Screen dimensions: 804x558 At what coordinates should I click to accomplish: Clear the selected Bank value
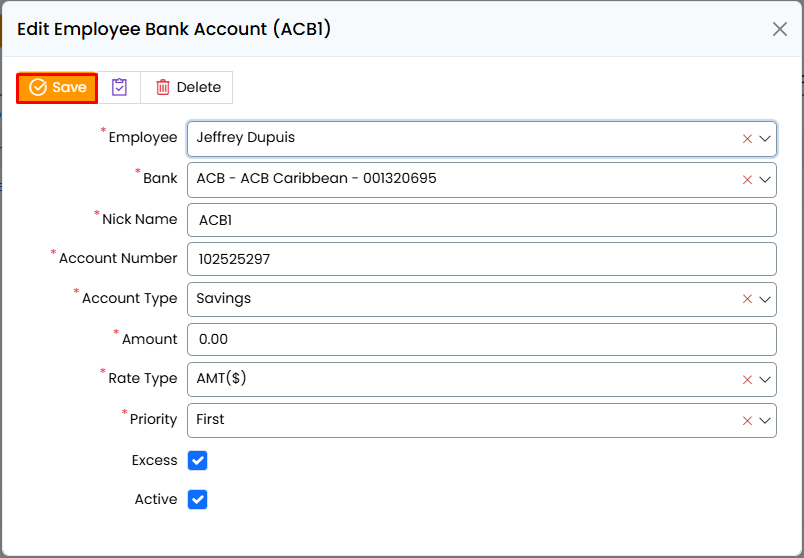(x=747, y=180)
